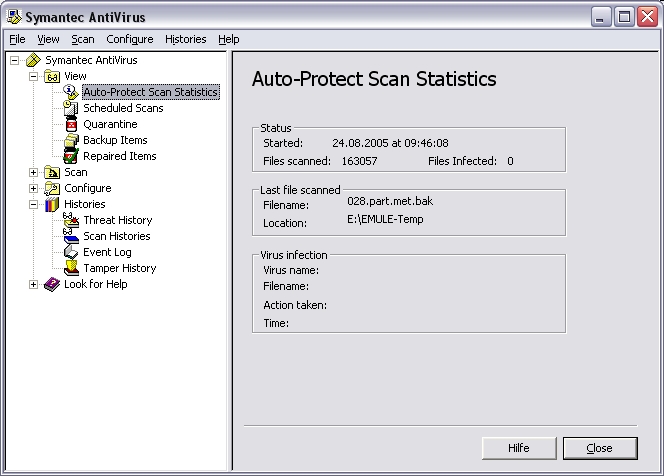Viewport: 664px width, 476px height.
Task: Select the Scan tree node label
Action: click(x=76, y=172)
